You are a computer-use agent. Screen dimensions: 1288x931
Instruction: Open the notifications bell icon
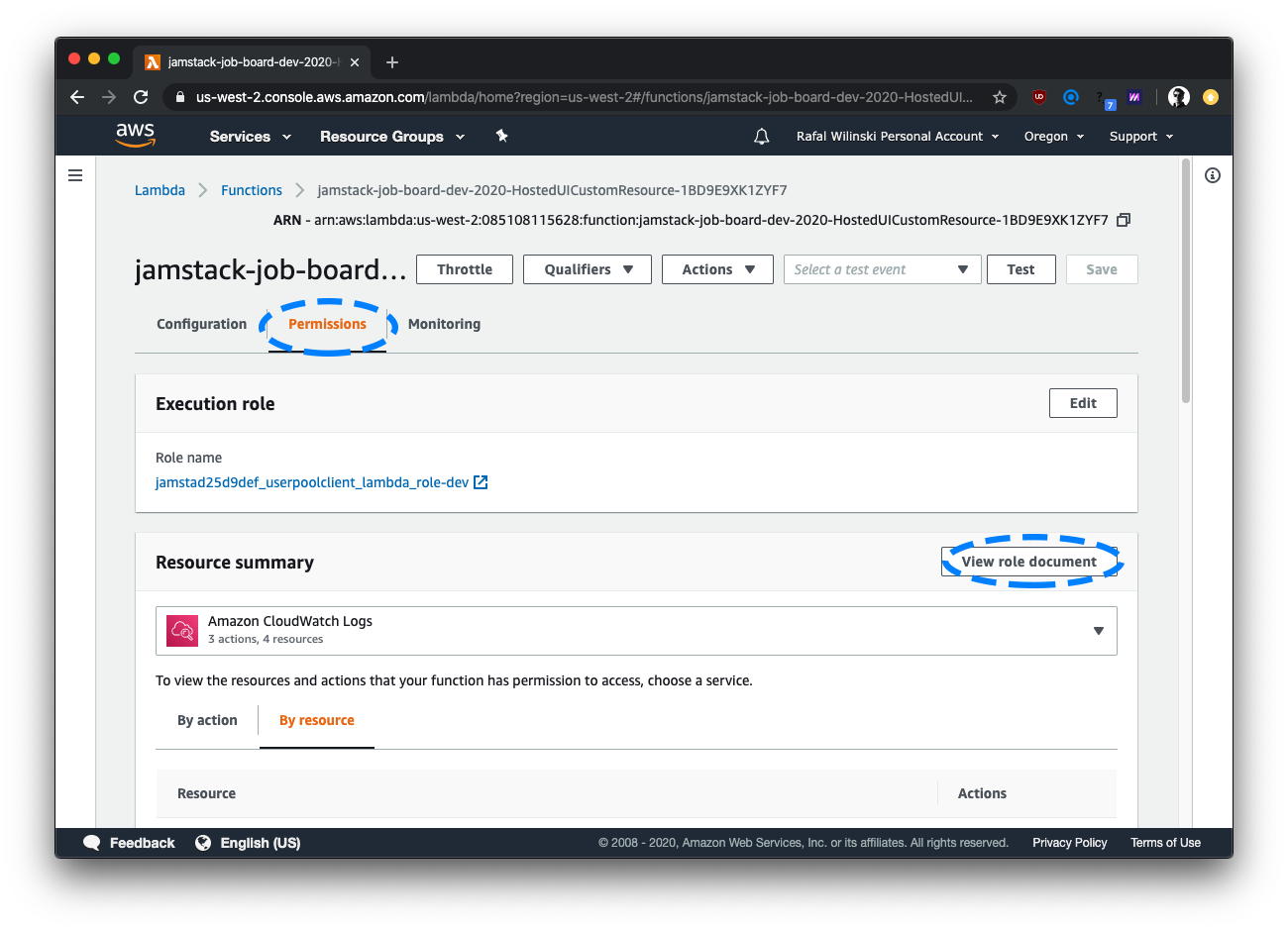762,137
